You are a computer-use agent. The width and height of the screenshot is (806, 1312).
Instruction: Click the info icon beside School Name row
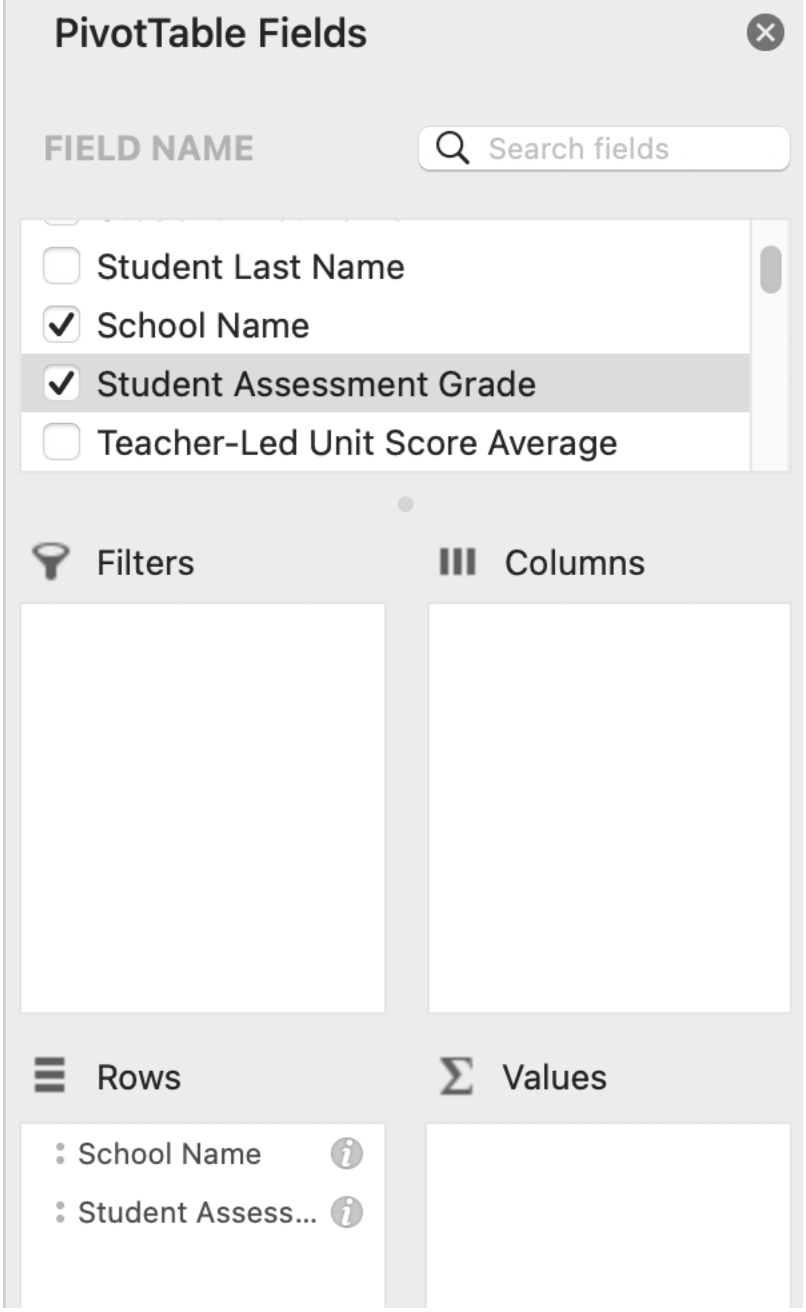pyautogui.click(x=346, y=1155)
